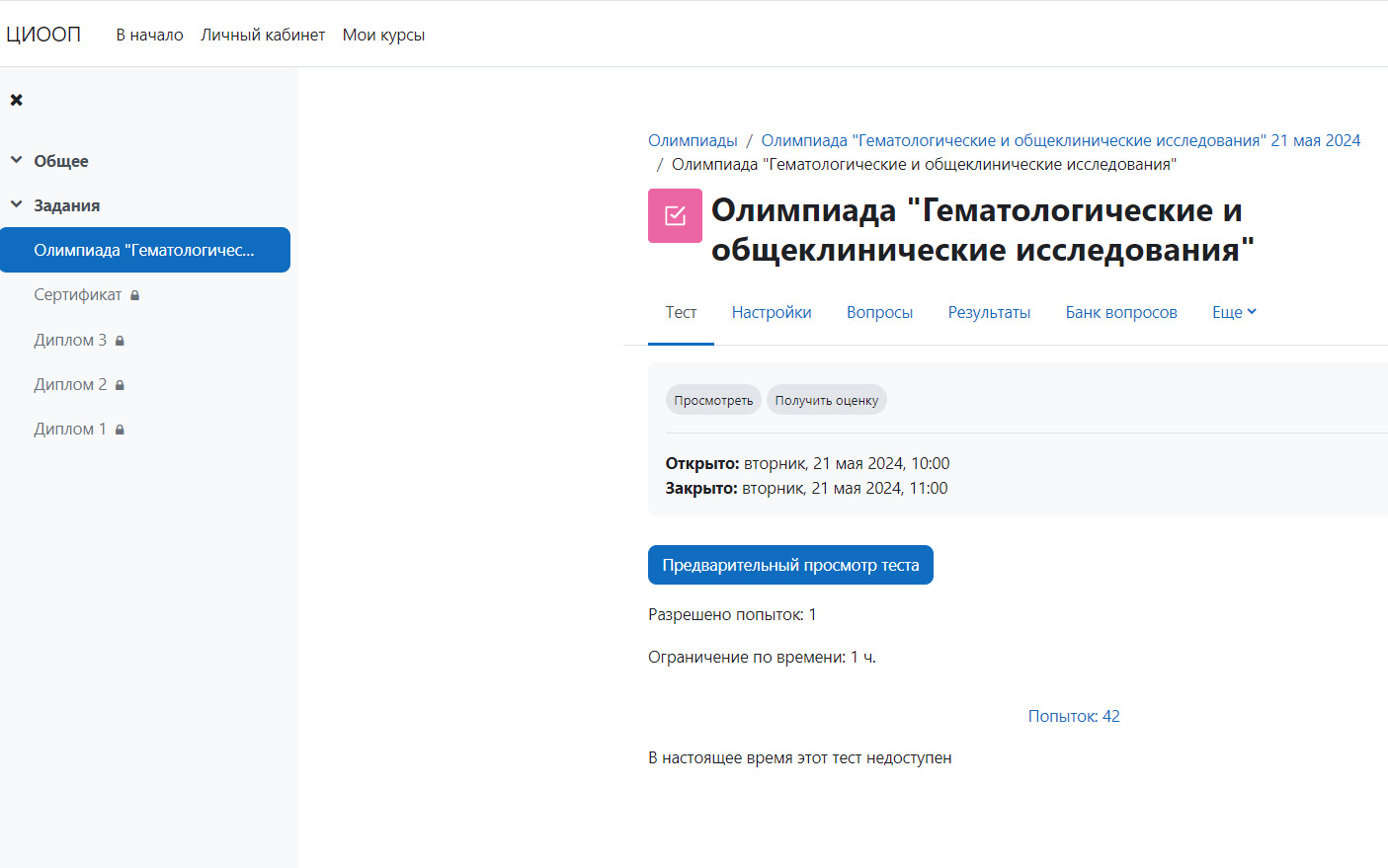
Task: Open the Банк вопросов tab
Action: coord(1120,312)
